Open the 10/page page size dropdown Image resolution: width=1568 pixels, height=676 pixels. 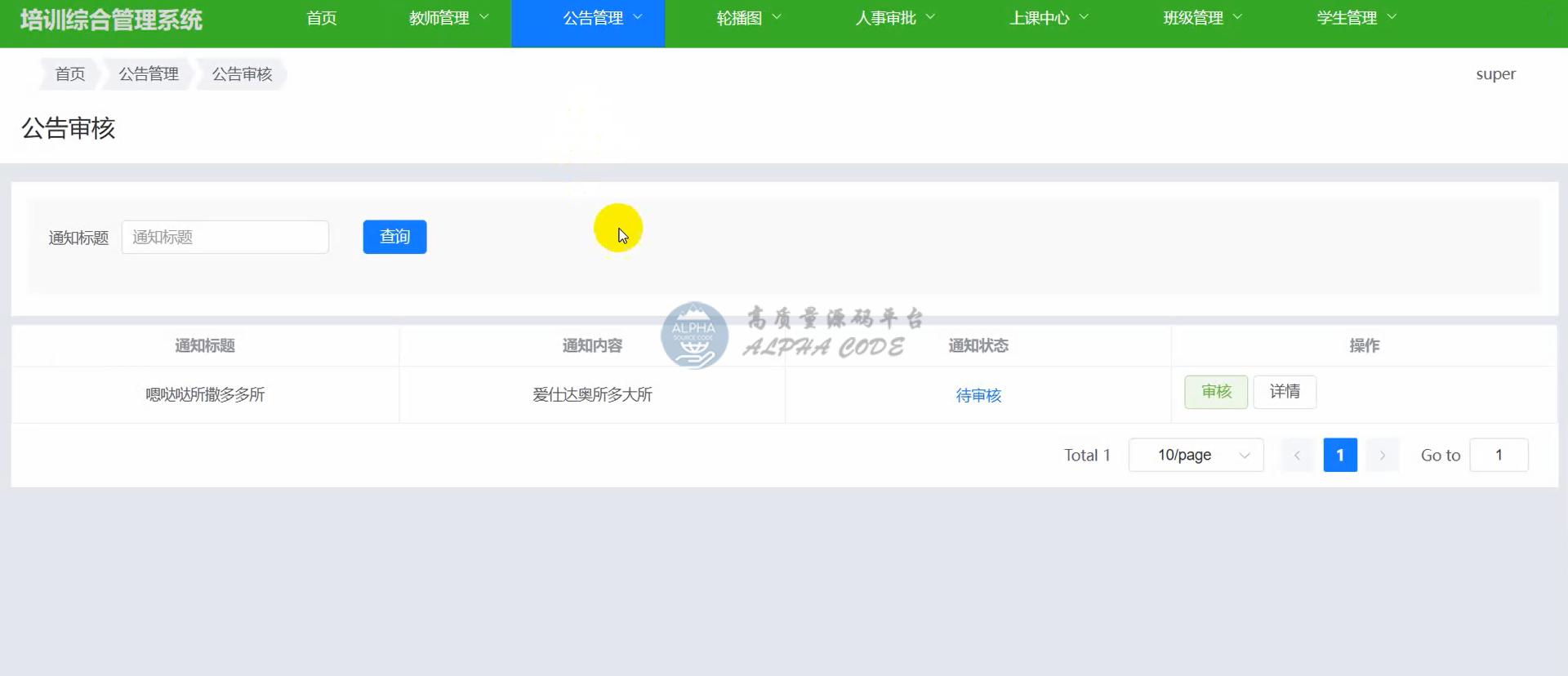pos(1196,456)
